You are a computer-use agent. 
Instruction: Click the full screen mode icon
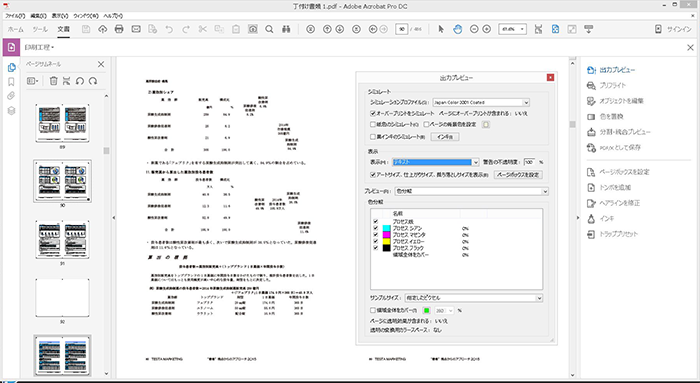572,29
